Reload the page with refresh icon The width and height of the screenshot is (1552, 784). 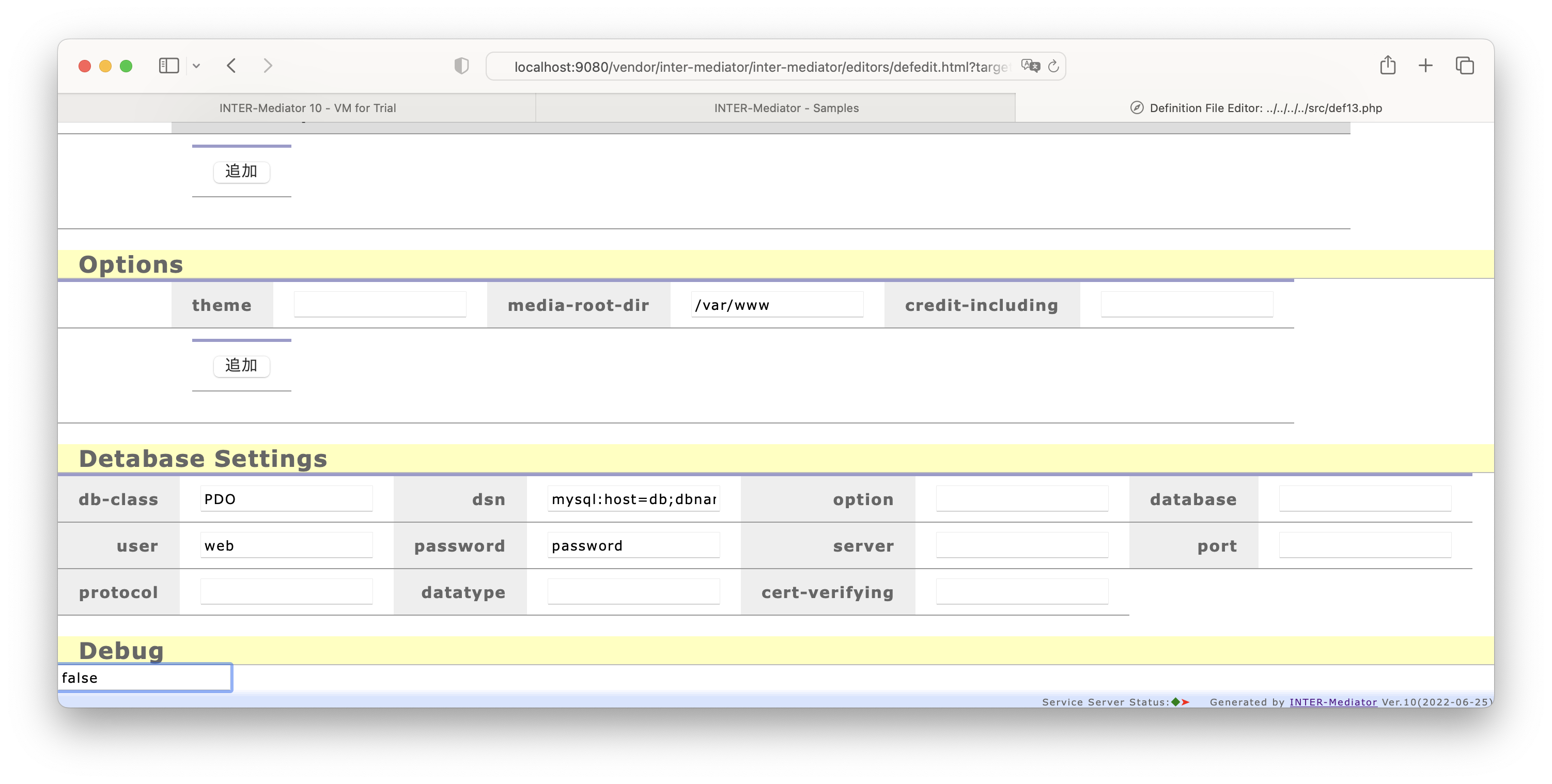tap(1053, 66)
